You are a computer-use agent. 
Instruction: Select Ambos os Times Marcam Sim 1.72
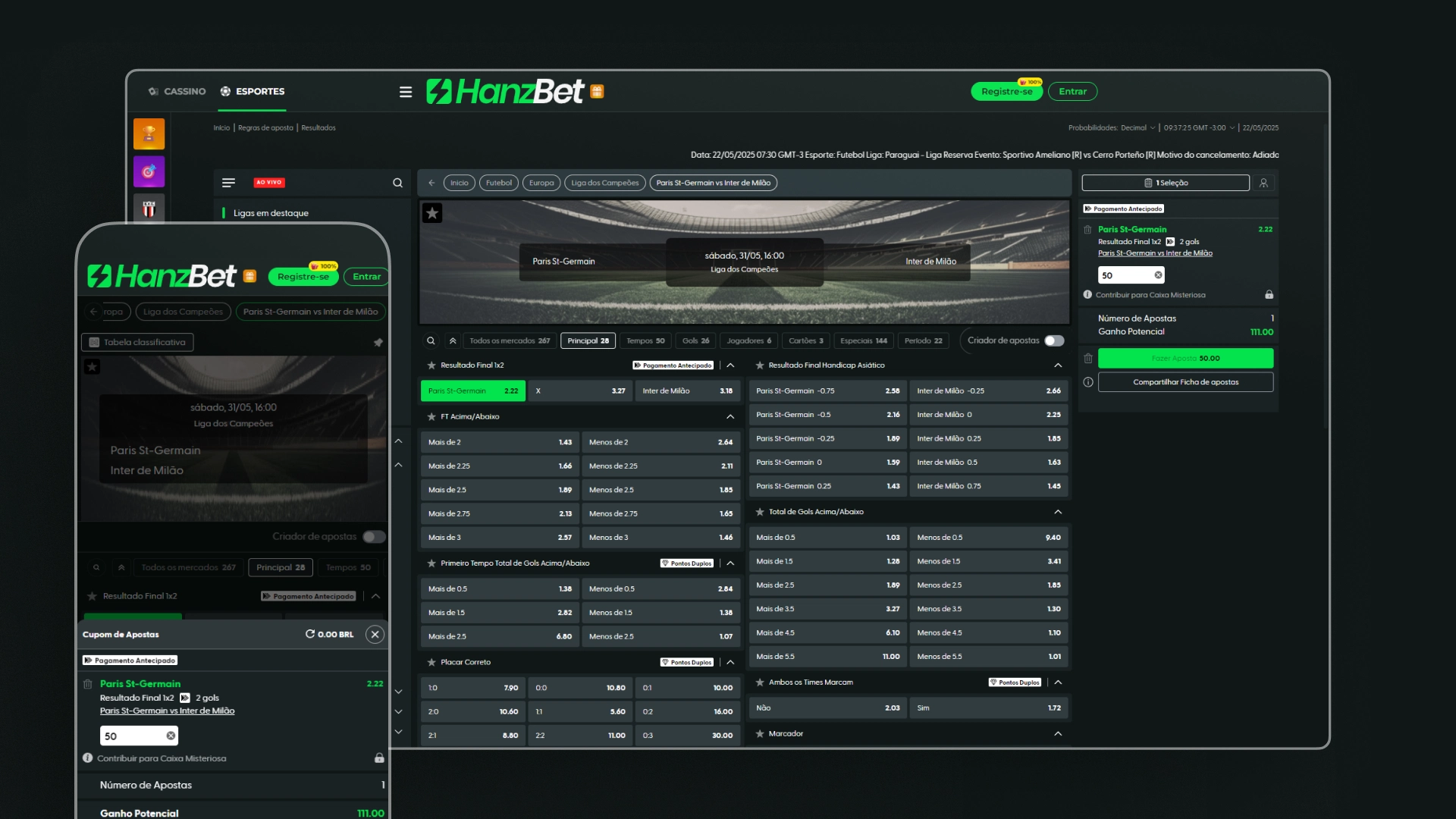989,708
